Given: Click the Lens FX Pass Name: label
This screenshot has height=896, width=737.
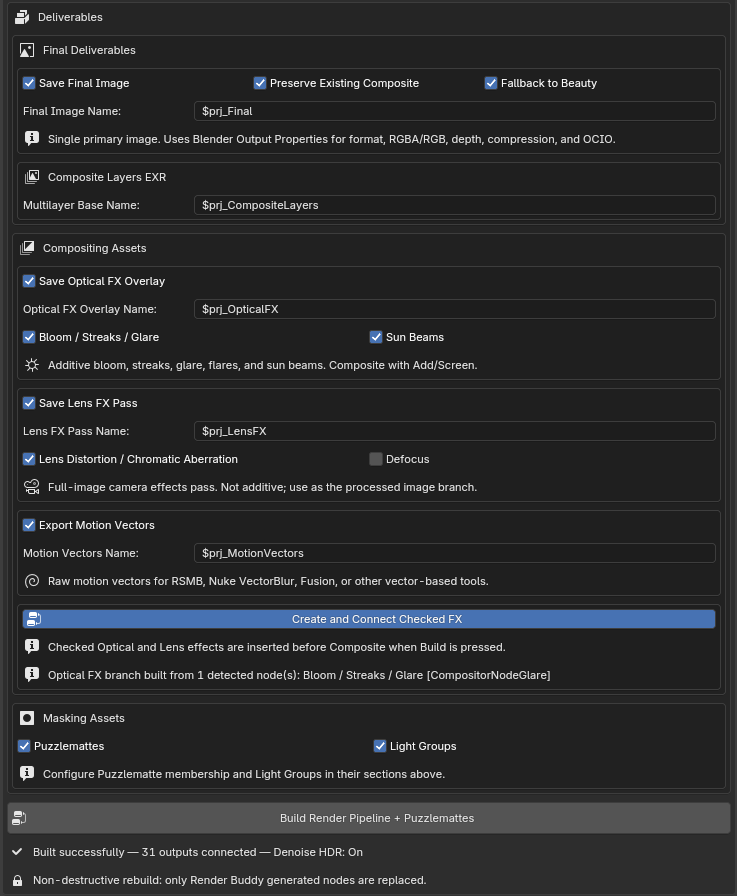Looking at the screenshot, I should coord(76,431).
